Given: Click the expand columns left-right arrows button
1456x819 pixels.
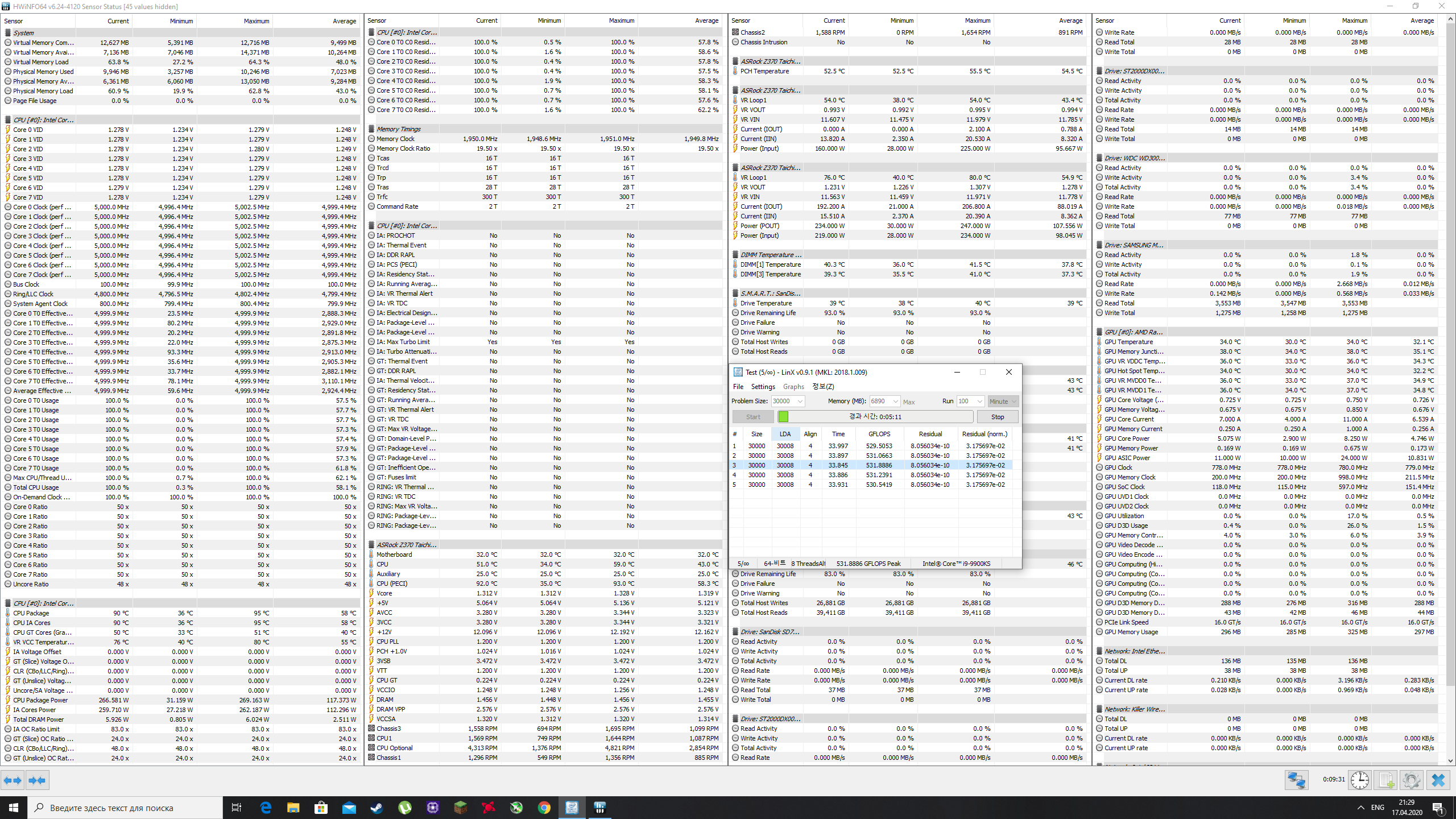Looking at the screenshot, I should point(13,780).
